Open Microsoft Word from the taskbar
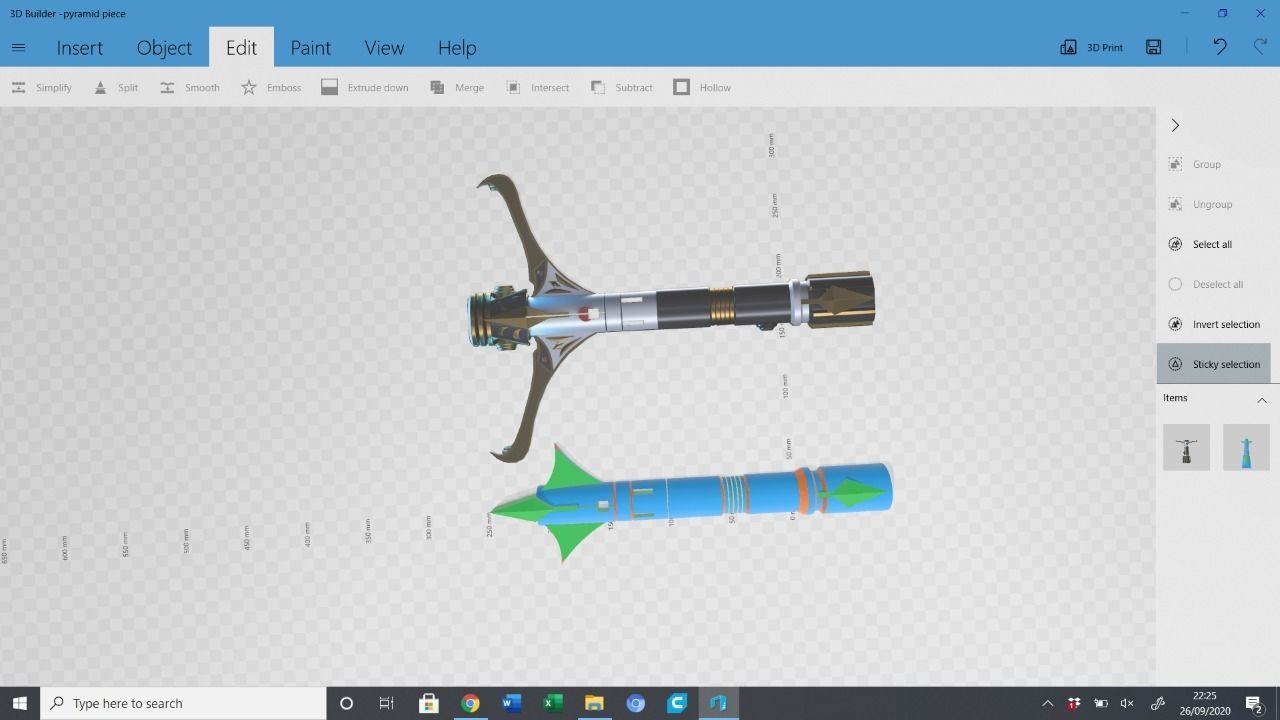1280x720 pixels. [511, 703]
